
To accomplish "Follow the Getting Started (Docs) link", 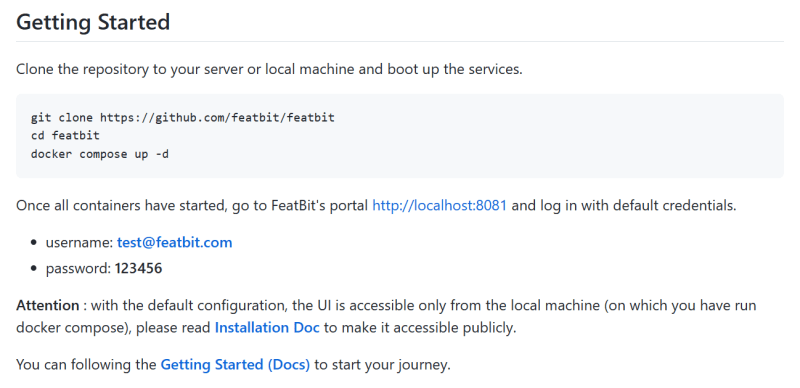I will pyautogui.click(x=235, y=365).
